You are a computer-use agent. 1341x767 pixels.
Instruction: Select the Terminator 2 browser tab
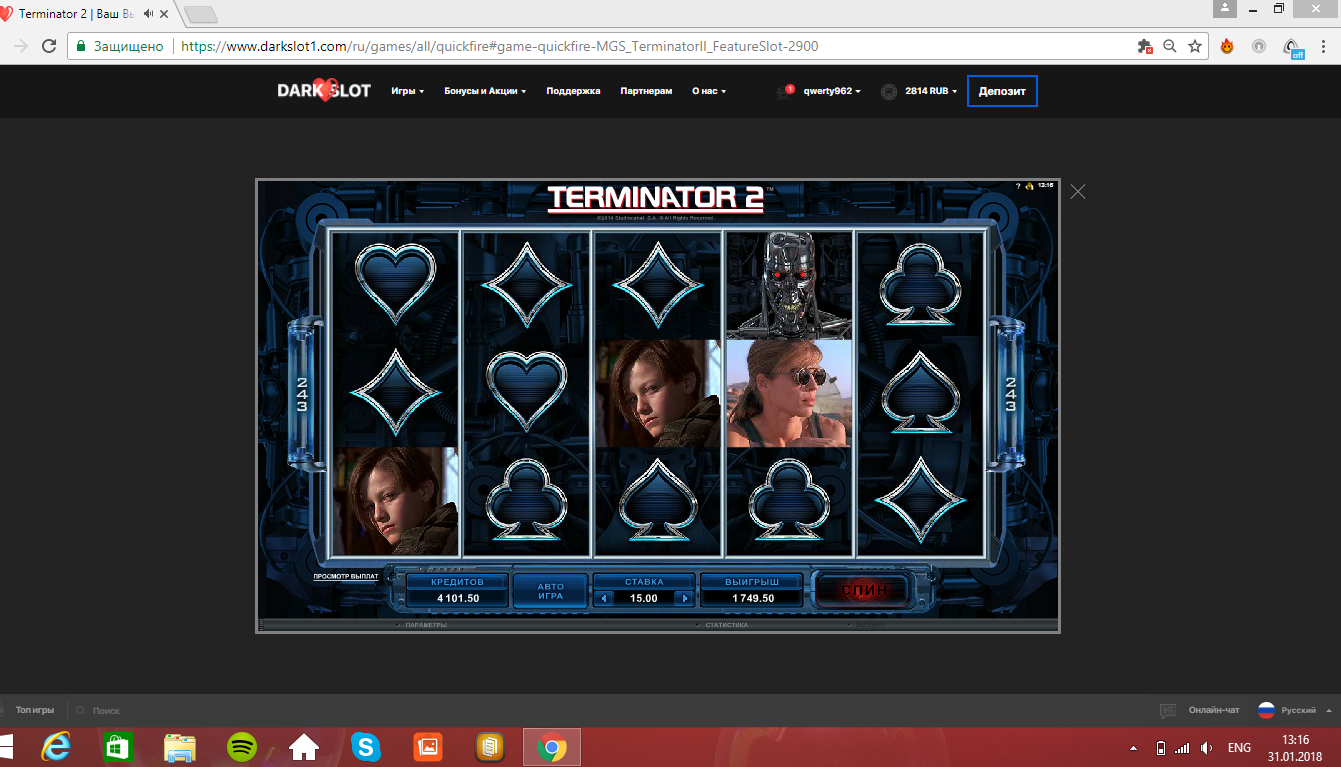pyautogui.click(x=84, y=14)
